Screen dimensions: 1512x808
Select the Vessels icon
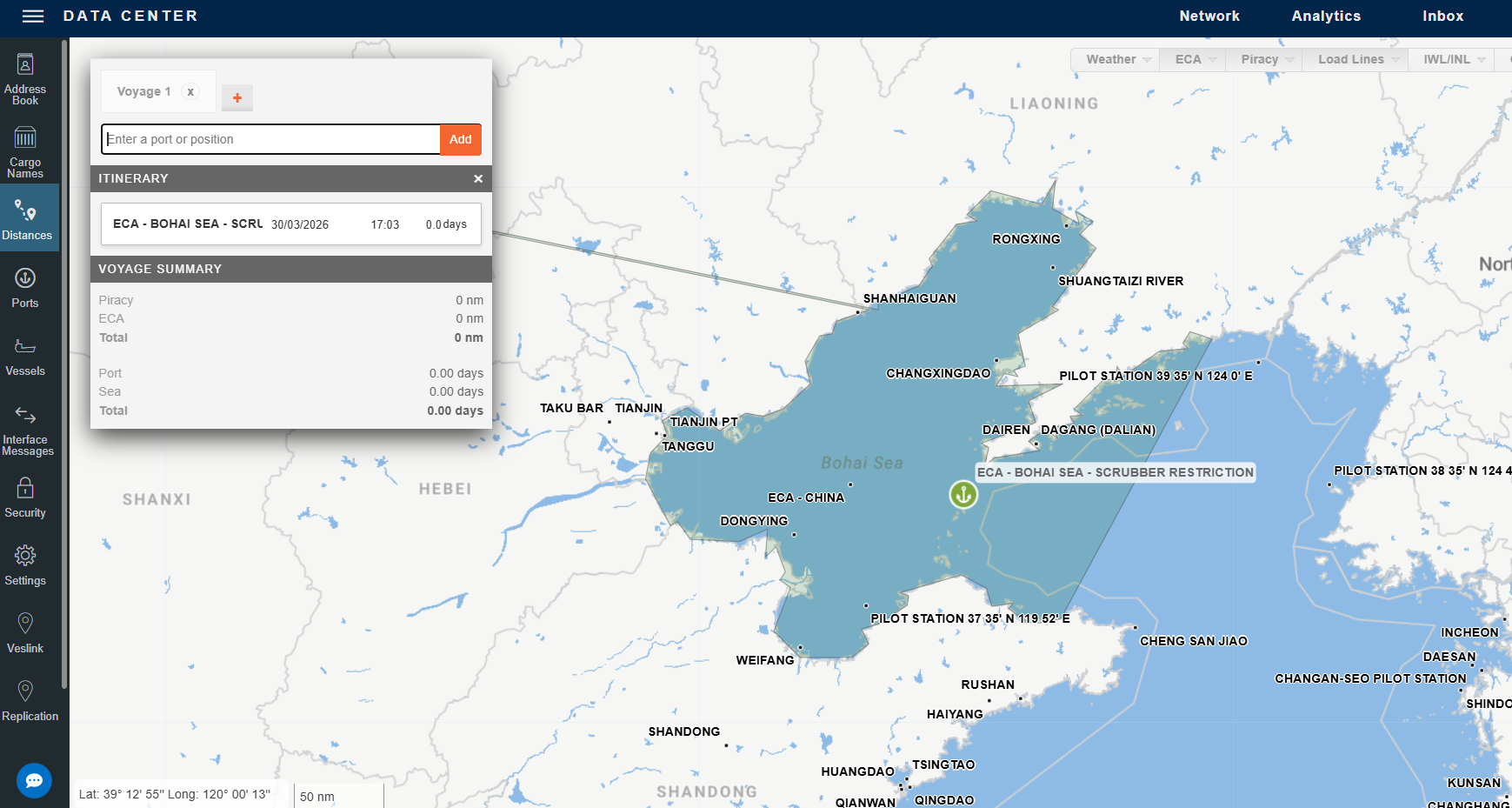tap(25, 355)
